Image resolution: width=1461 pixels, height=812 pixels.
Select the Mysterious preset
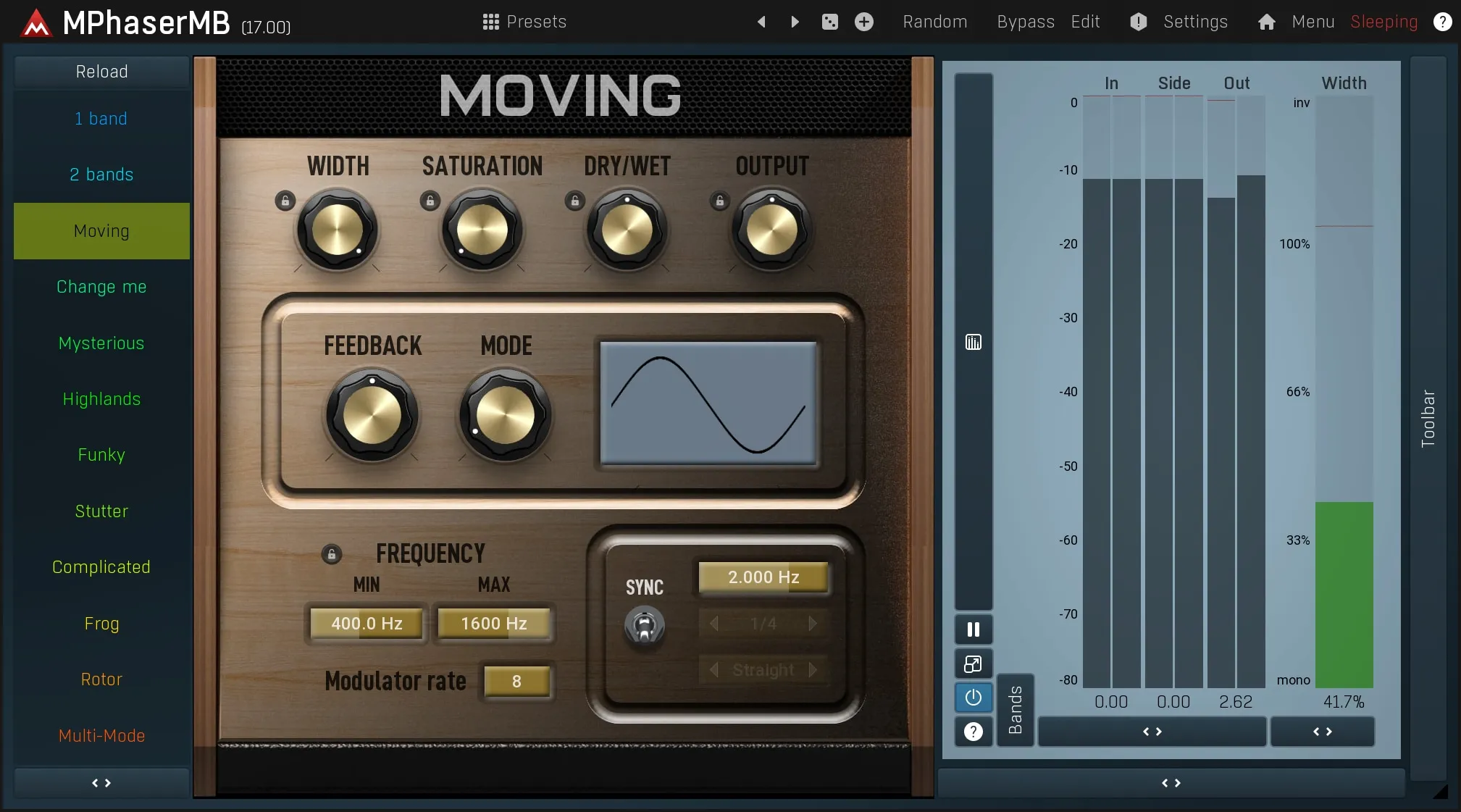(101, 343)
